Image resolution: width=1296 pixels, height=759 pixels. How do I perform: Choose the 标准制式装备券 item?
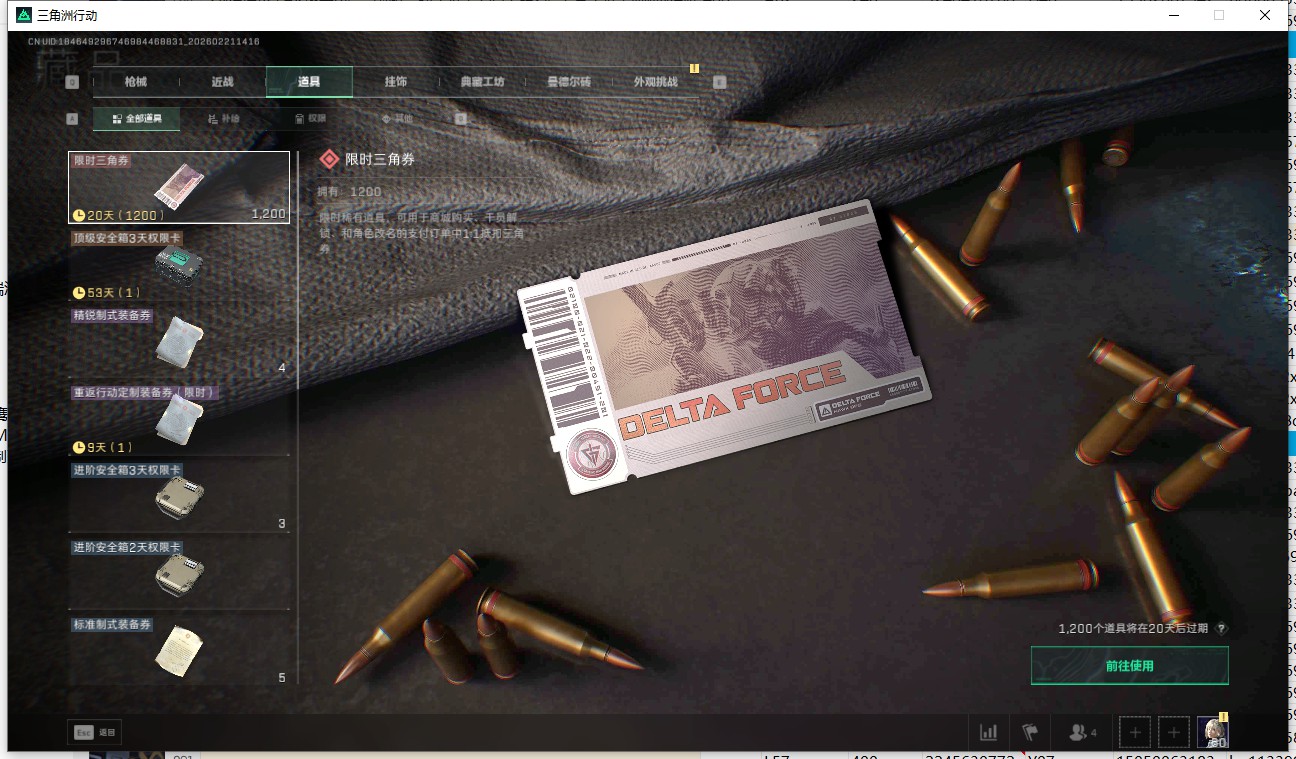click(178, 651)
